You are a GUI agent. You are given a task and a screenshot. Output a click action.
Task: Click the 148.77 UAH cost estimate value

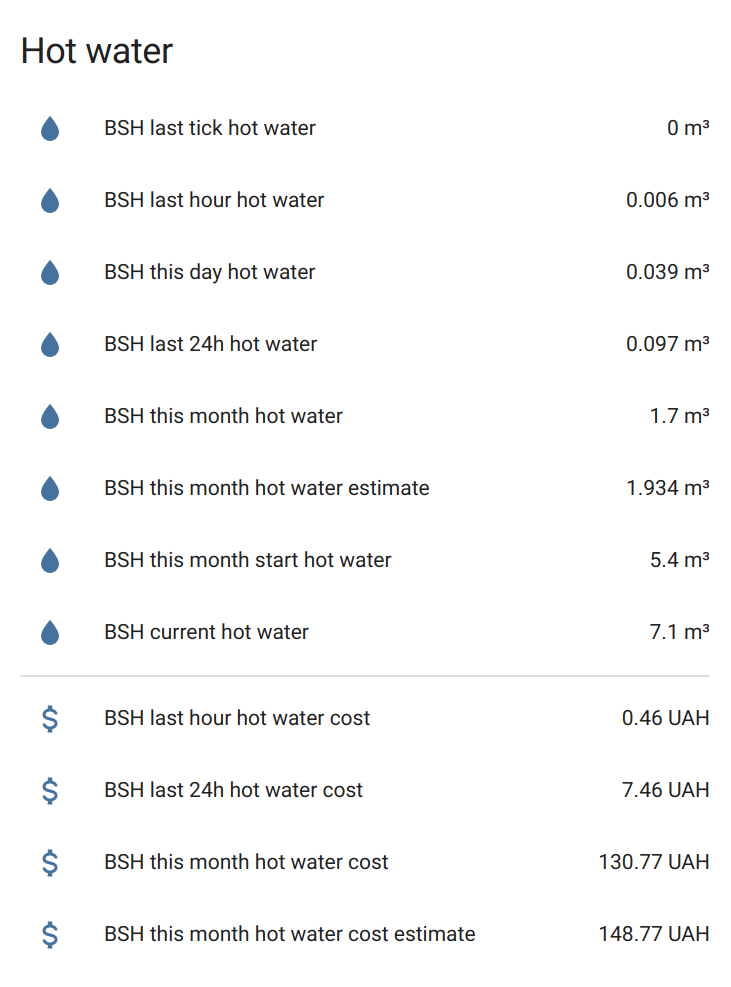coord(654,933)
